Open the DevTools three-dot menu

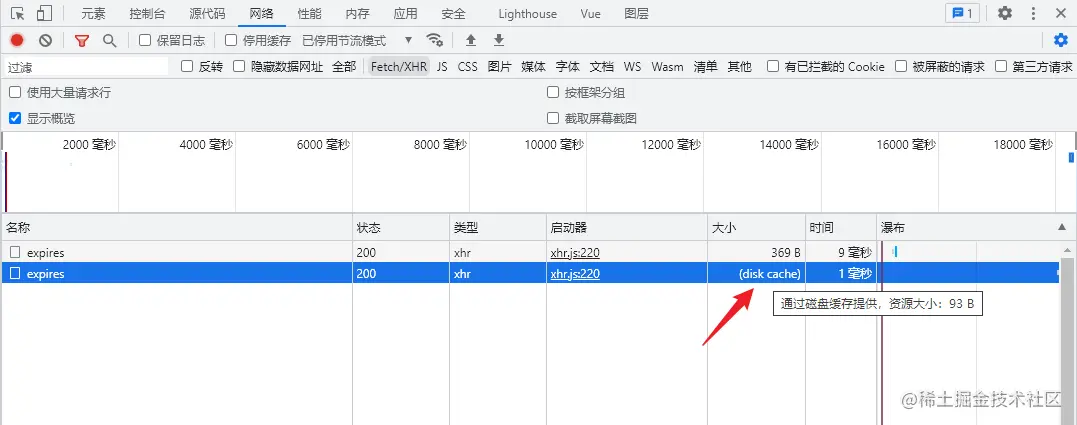(x=1034, y=13)
